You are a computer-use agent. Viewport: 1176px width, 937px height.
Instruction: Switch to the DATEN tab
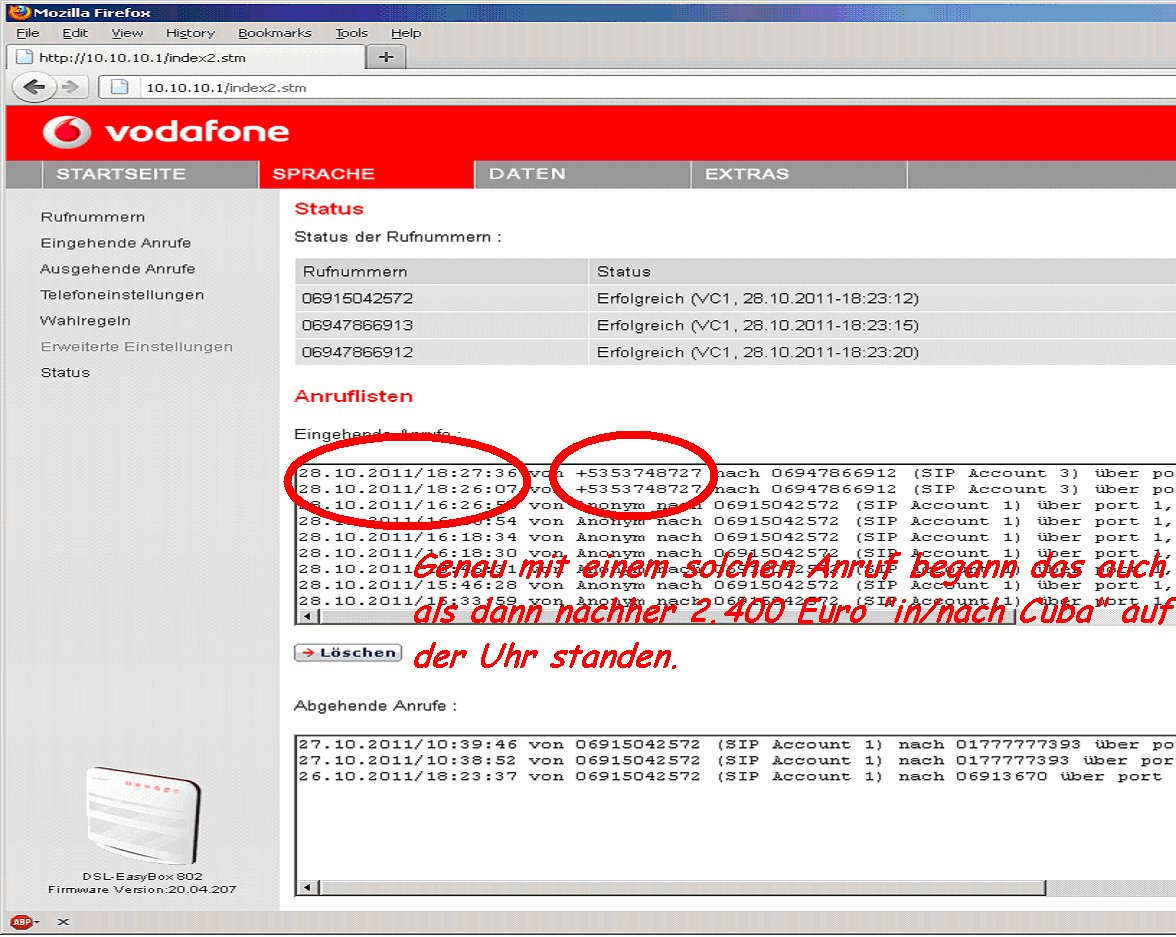[x=527, y=174]
